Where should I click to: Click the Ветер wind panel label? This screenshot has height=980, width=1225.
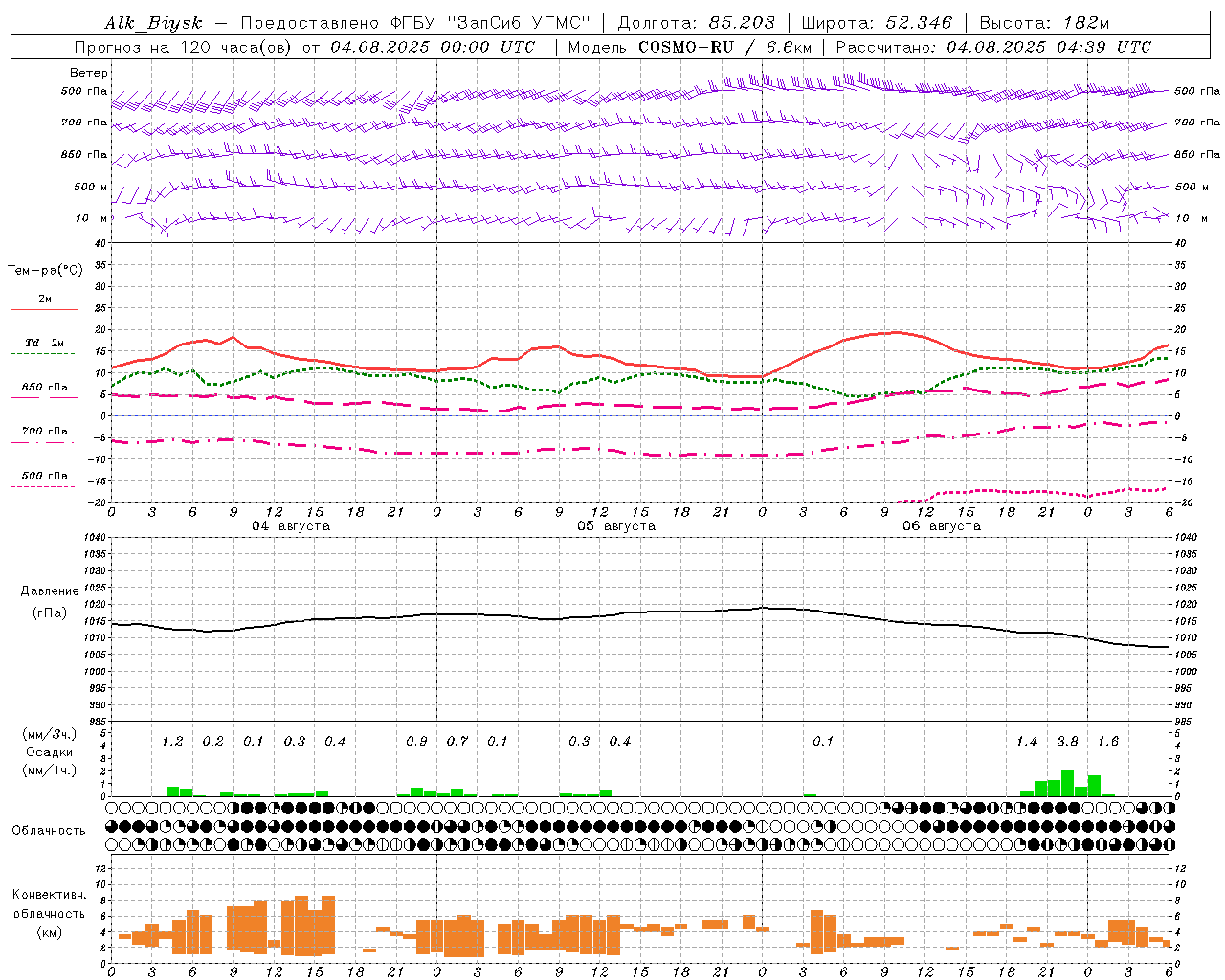pos(89,73)
